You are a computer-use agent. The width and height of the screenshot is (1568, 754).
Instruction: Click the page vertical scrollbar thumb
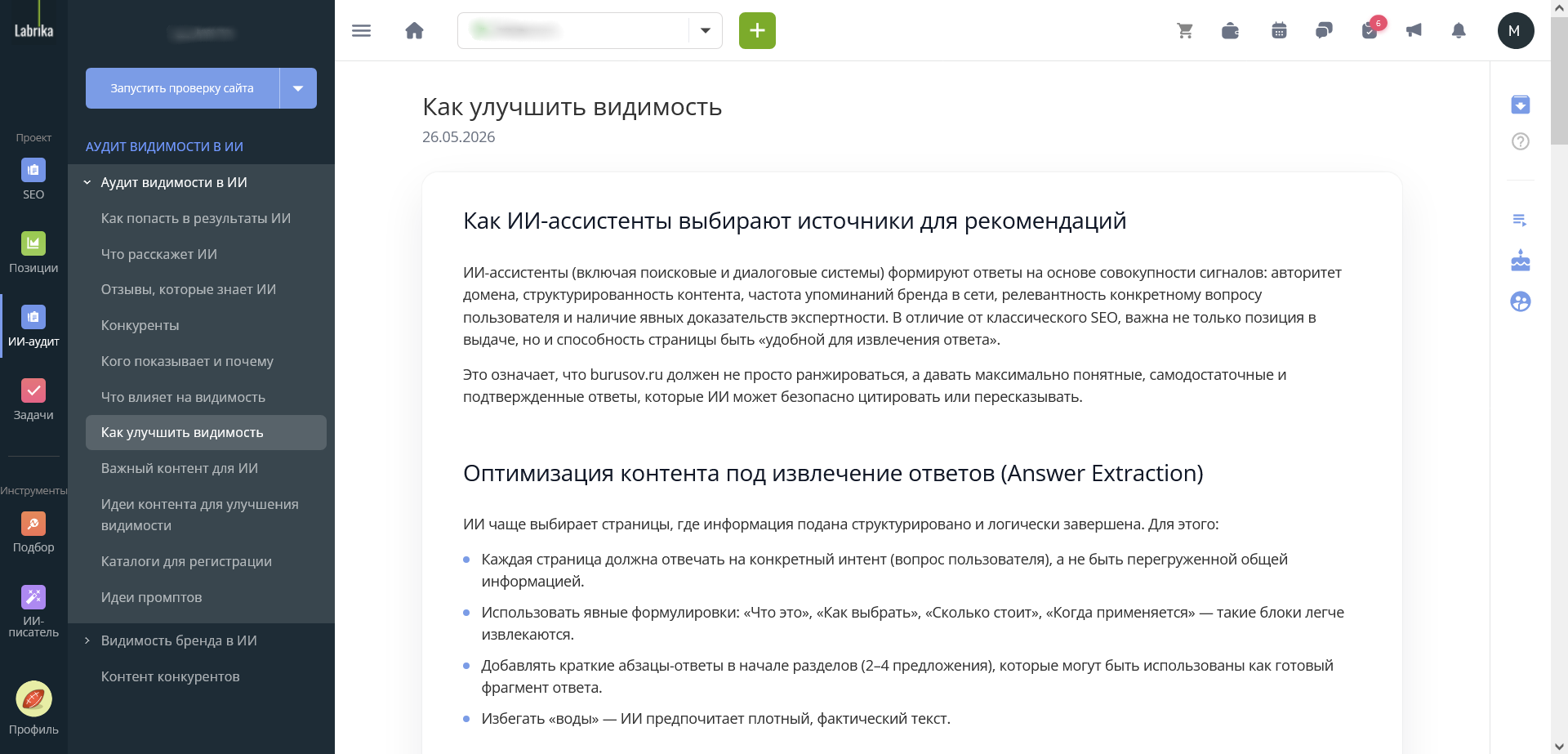point(1559,80)
